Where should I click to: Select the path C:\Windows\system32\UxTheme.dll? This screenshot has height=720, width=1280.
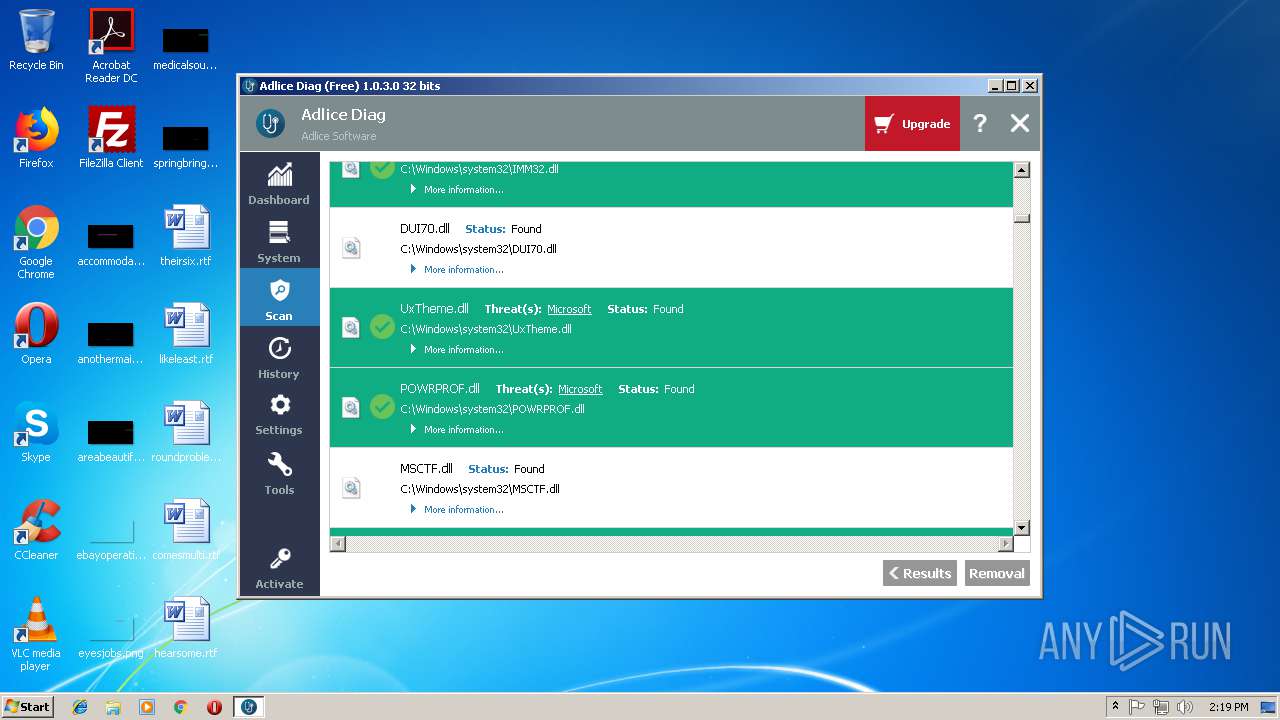486,329
